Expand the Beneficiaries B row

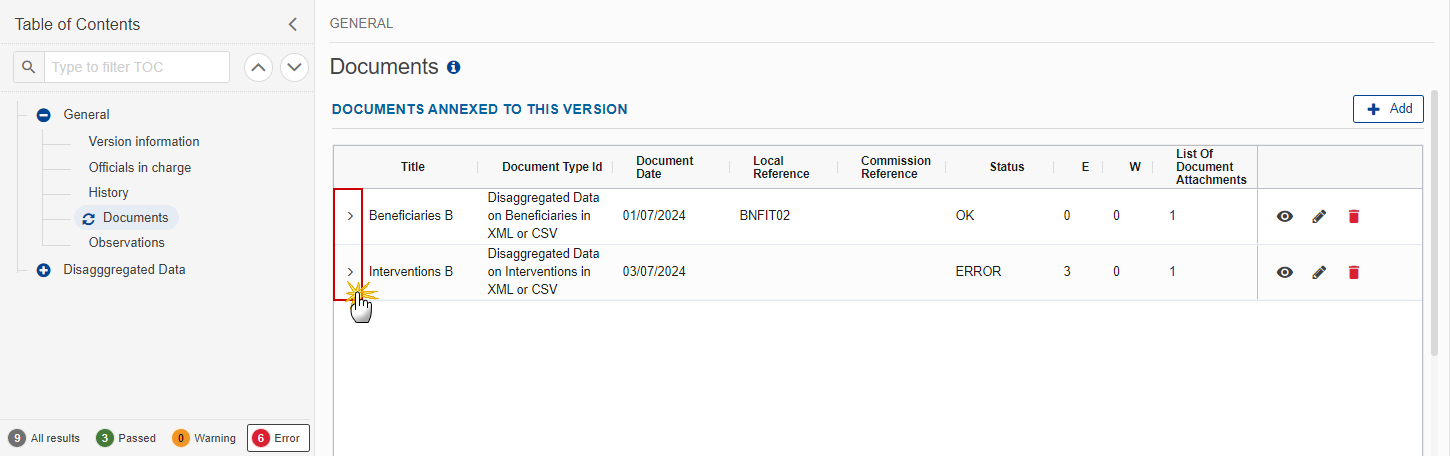[350, 216]
